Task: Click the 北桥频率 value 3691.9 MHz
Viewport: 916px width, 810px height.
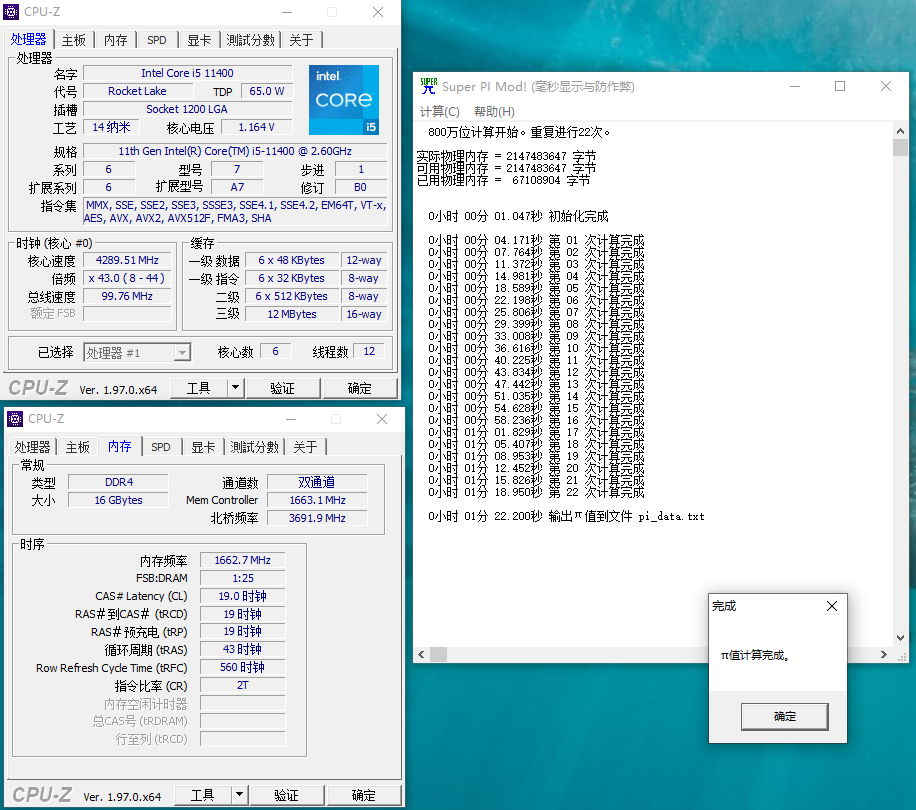Action: (317, 518)
